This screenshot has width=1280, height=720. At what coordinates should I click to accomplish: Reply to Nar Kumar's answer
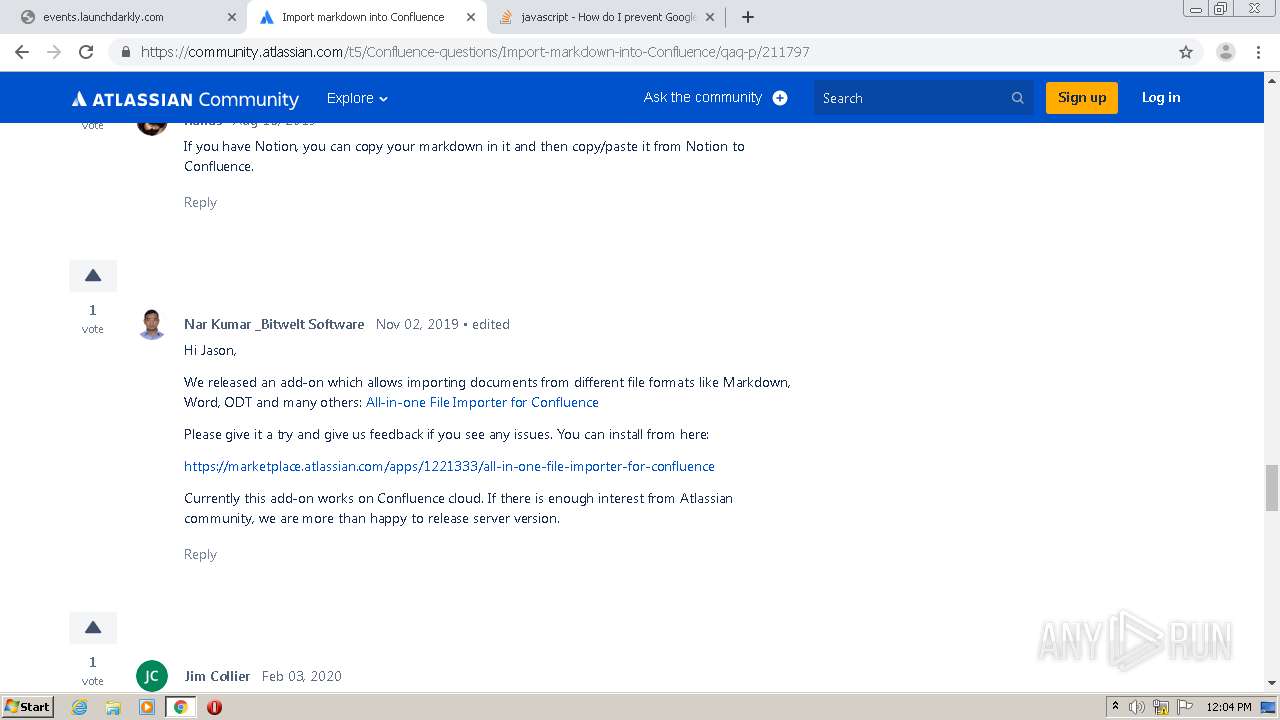tap(200, 554)
